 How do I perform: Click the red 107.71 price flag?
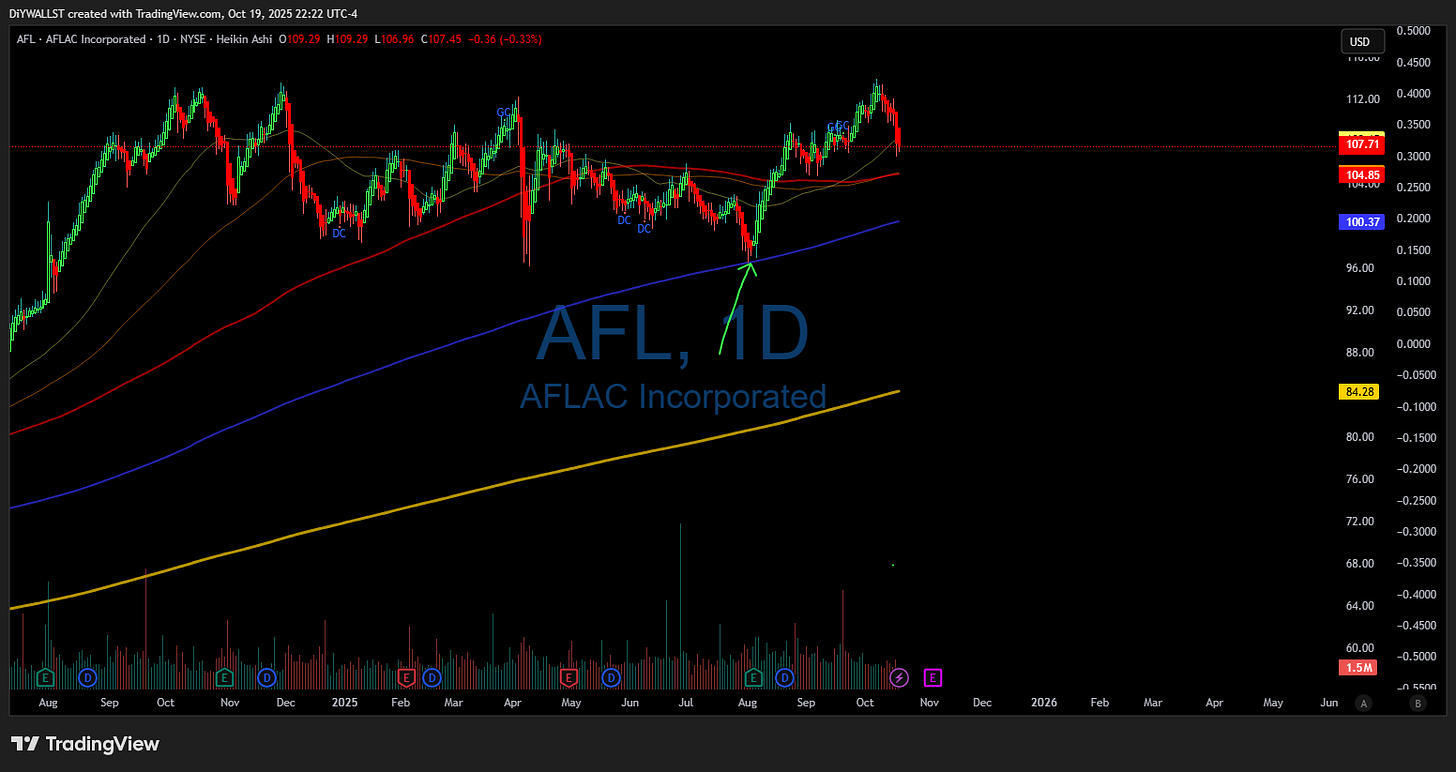click(x=1362, y=143)
